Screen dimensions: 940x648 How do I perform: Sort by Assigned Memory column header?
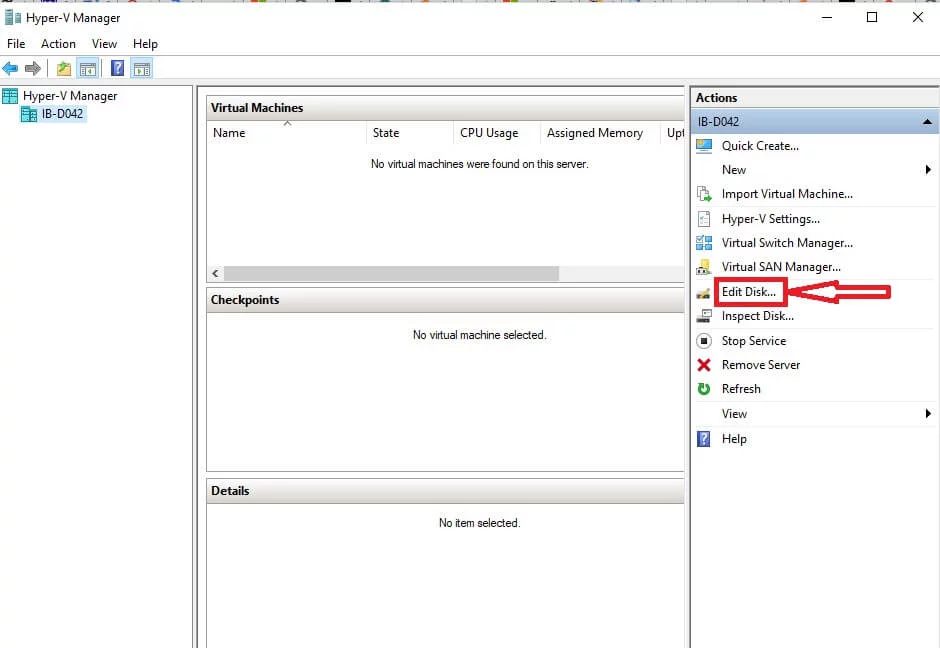[x=600, y=133]
